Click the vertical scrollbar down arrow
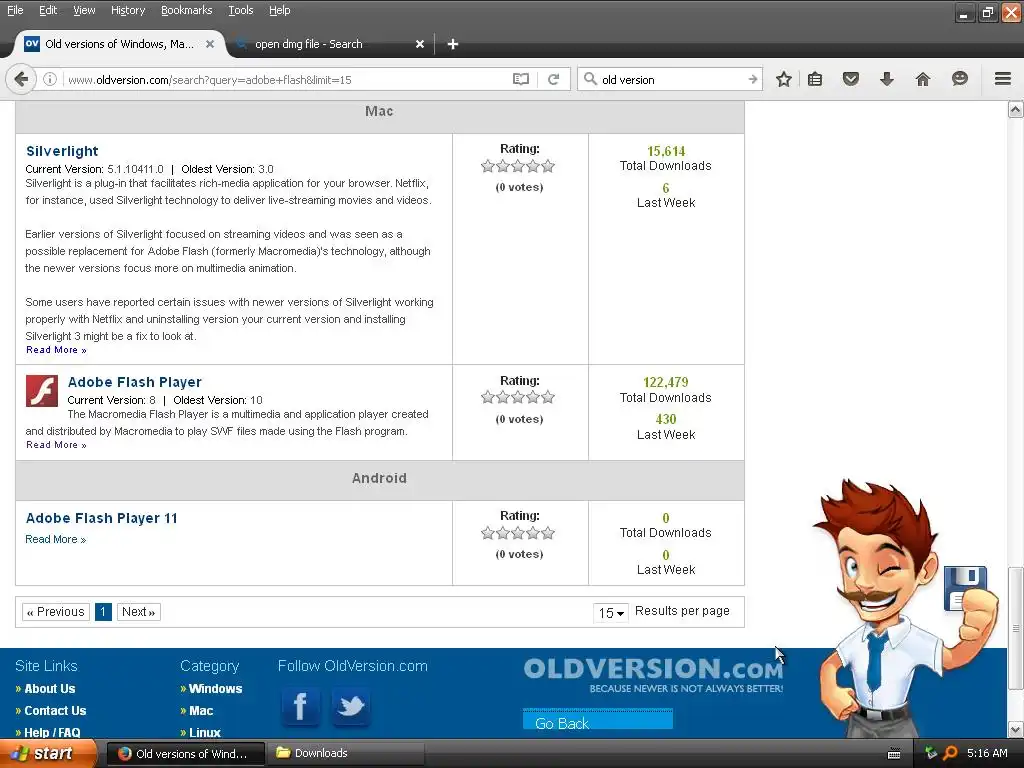The height and width of the screenshot is (768, 1024). [1016, 729]
